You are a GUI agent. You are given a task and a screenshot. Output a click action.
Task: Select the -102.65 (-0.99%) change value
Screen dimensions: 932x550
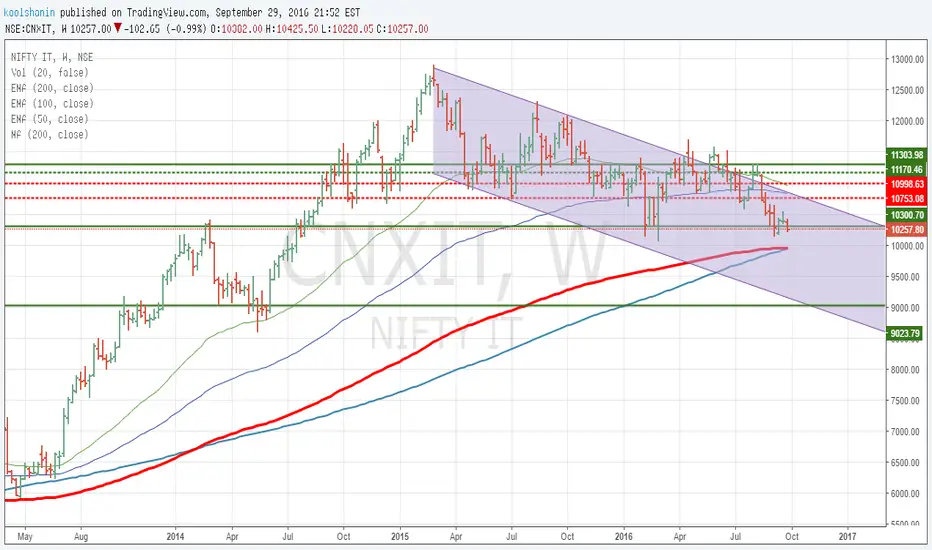click(166, 29)
